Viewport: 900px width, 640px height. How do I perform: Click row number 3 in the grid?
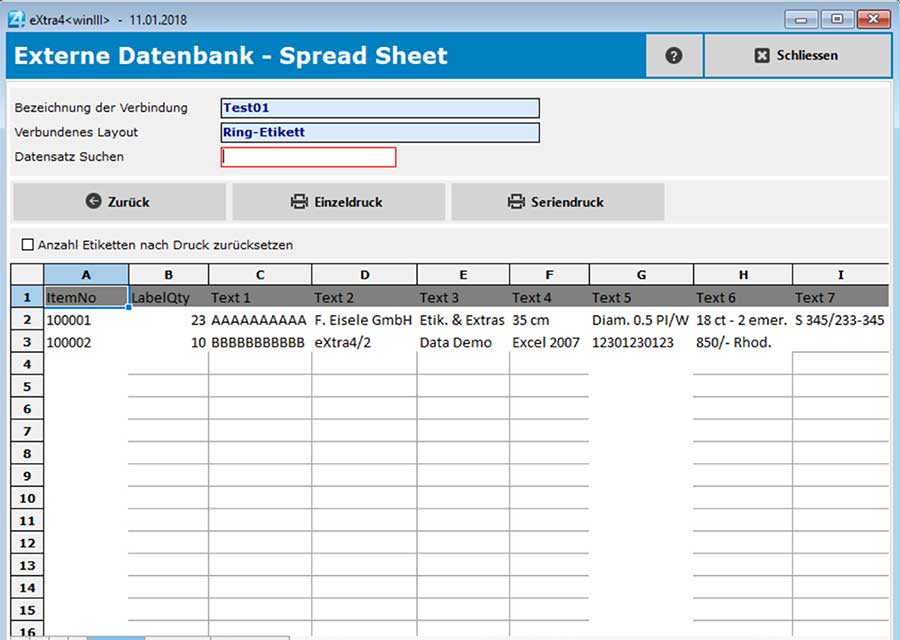[x=26, y=340]
